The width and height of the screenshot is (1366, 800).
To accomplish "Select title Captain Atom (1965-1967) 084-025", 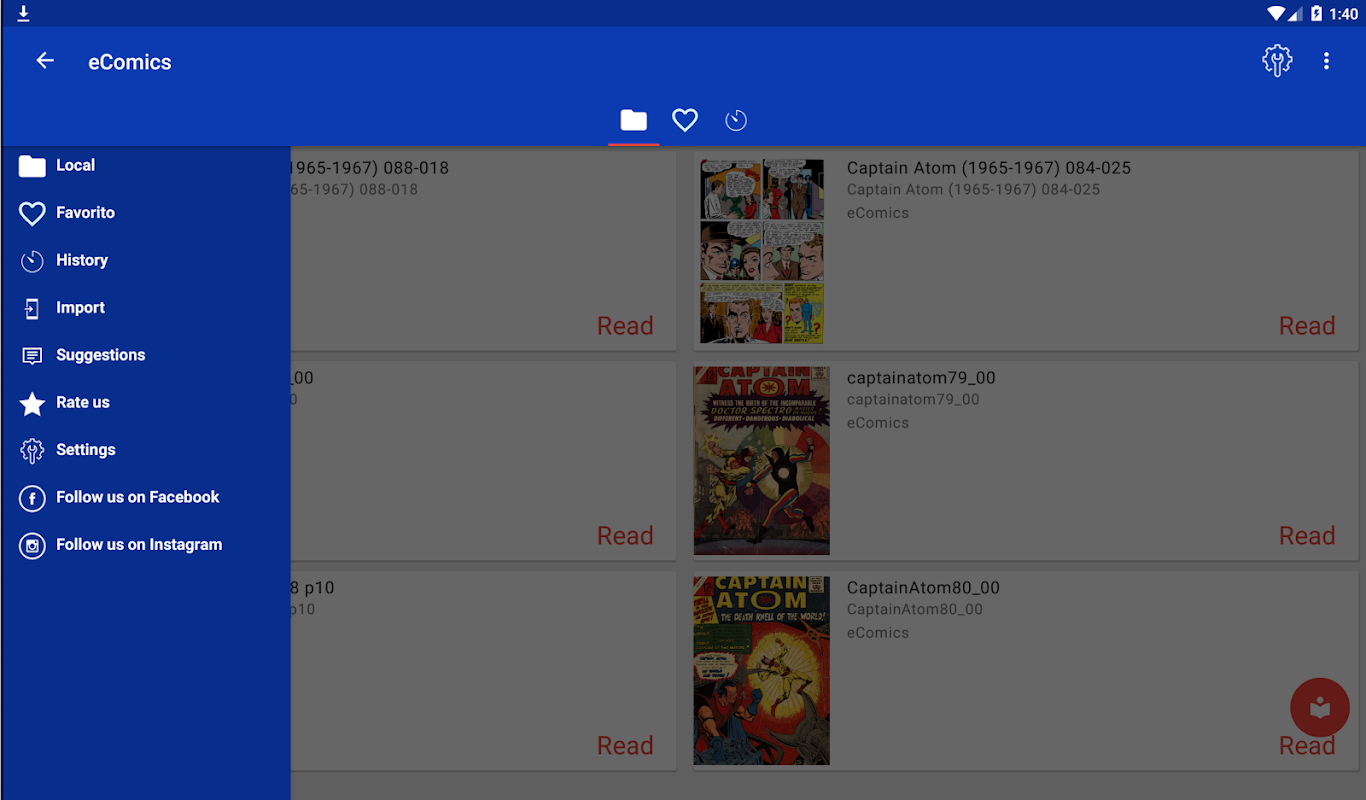I will coord(989,168).
